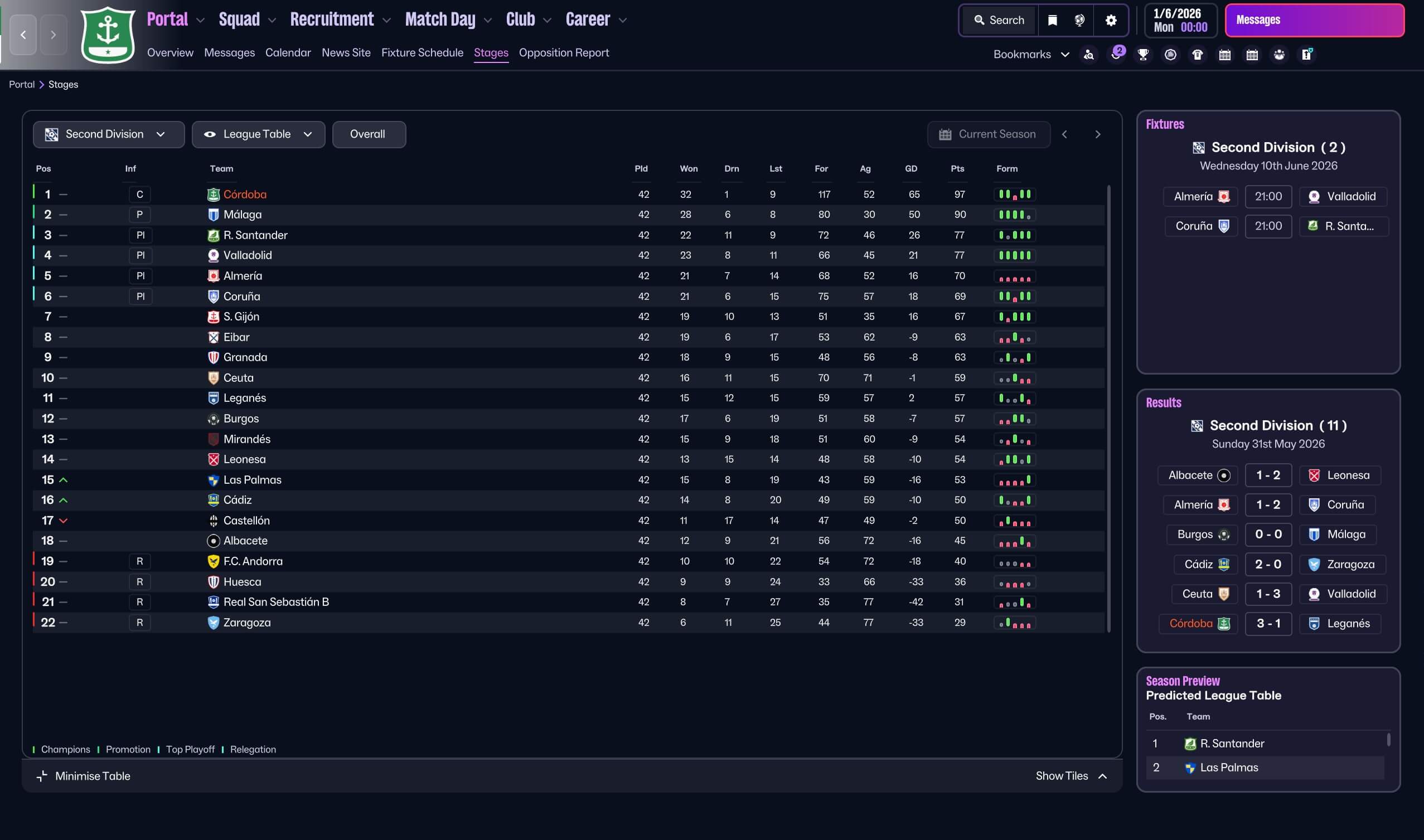1424x840 pixels.
Task: Open the League Table view dropdown
Action: tap(258, 134)
